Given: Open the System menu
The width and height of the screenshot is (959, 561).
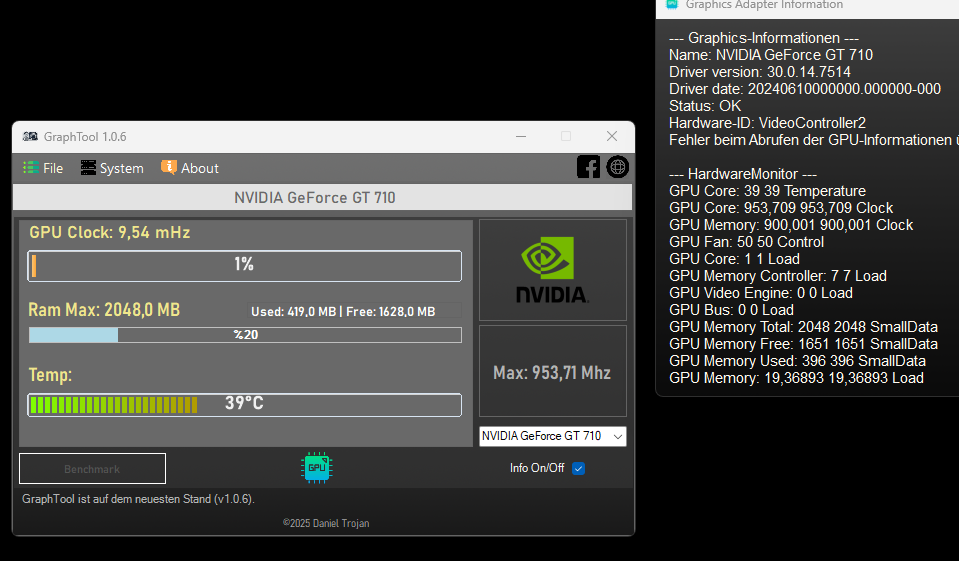Looking at the screenshot, I should coord(112,168).
